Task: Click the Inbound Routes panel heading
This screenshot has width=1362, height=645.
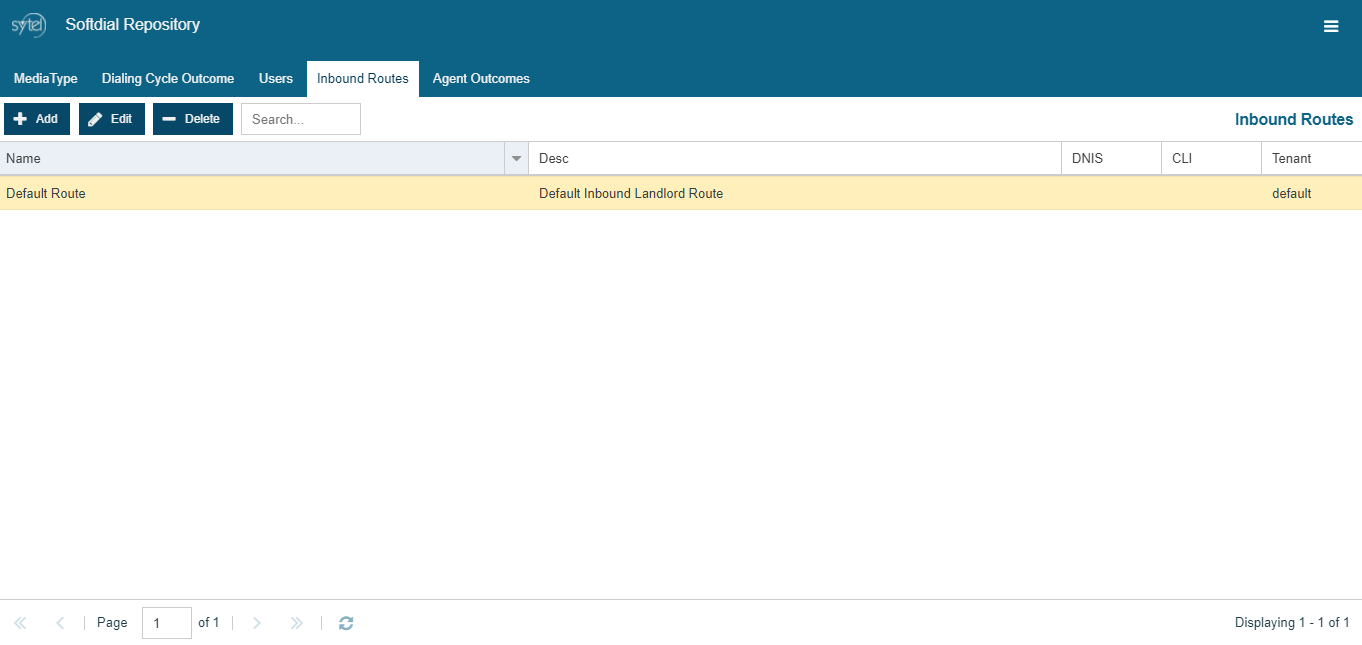Action: (x=1294, y=120)
